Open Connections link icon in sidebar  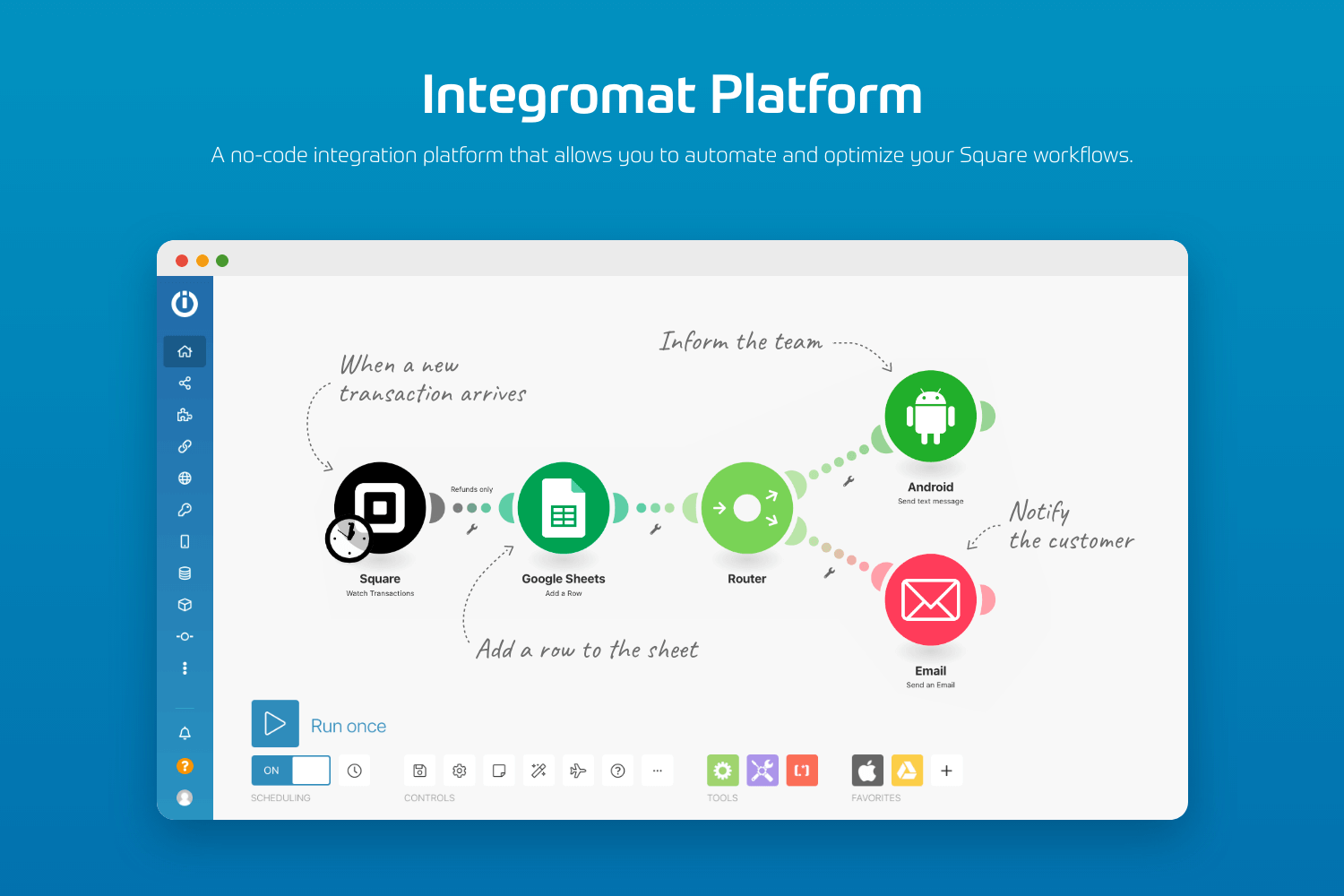185,446
